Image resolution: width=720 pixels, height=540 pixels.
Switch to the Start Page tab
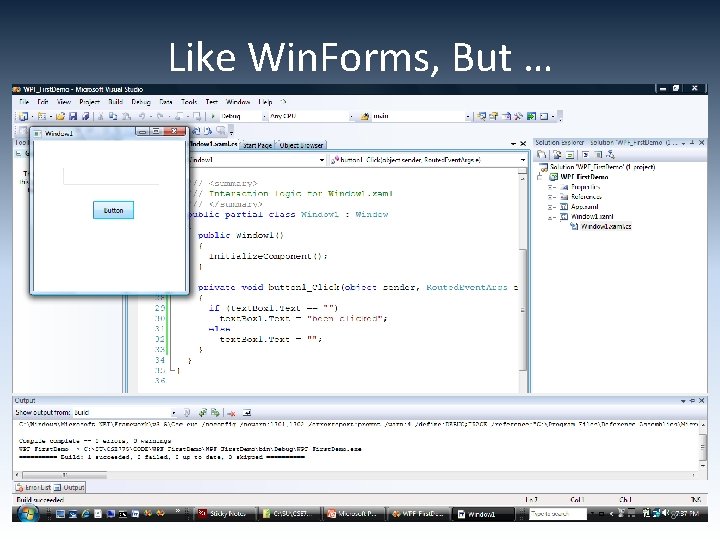coord(258,145)
